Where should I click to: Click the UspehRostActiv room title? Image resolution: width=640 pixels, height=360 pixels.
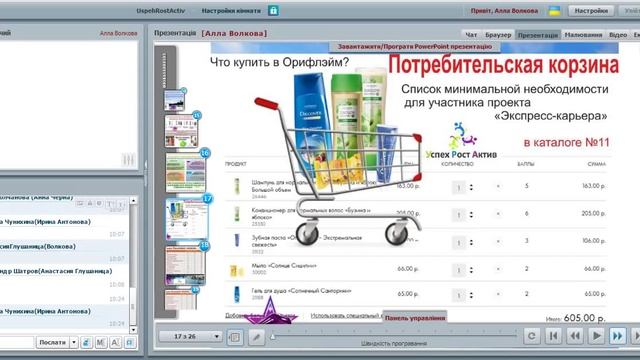[160, 11]
